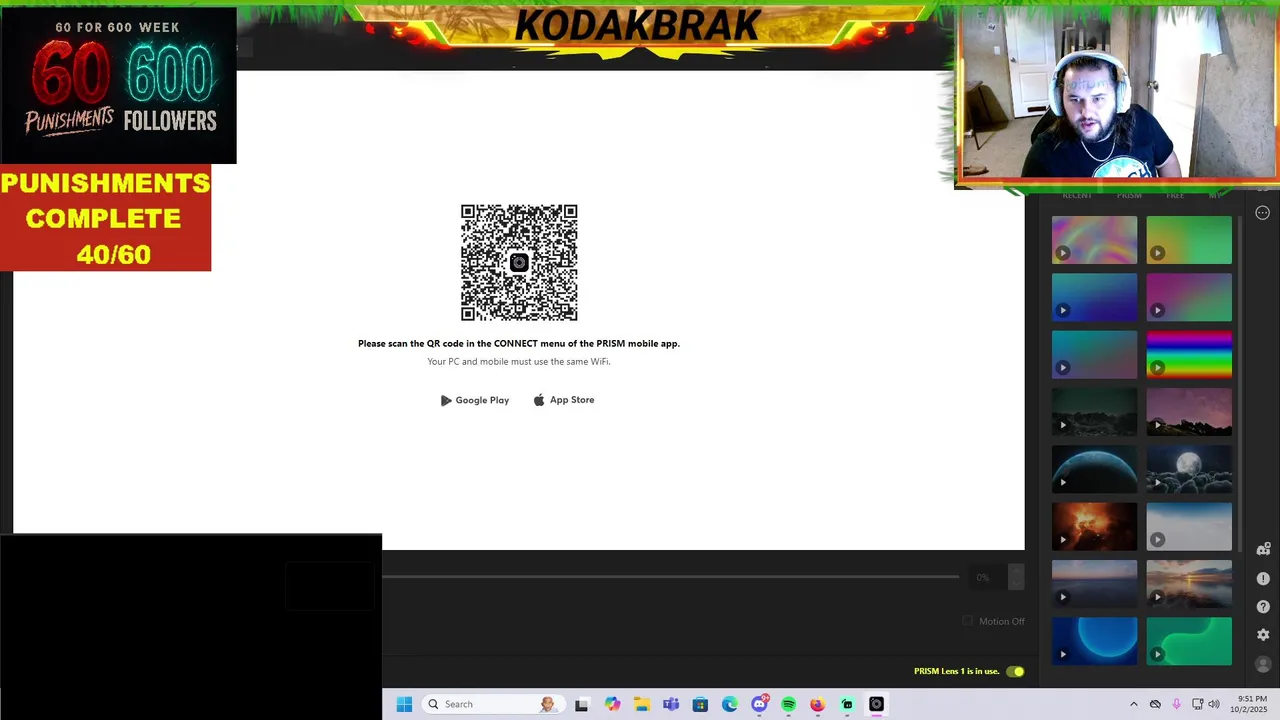This screenshot has height=720, width=1280.
Task: Open Spotify from the taskbar
Action: pyautogui.click(x=788, y=704)
